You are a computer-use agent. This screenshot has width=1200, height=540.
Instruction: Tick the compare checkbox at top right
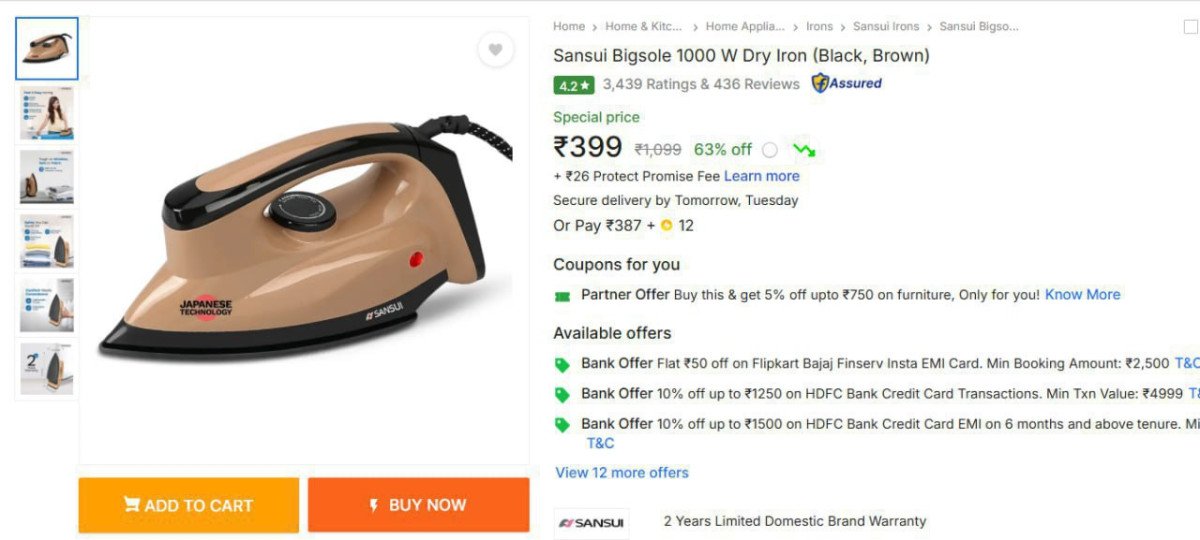[1190, 28]
